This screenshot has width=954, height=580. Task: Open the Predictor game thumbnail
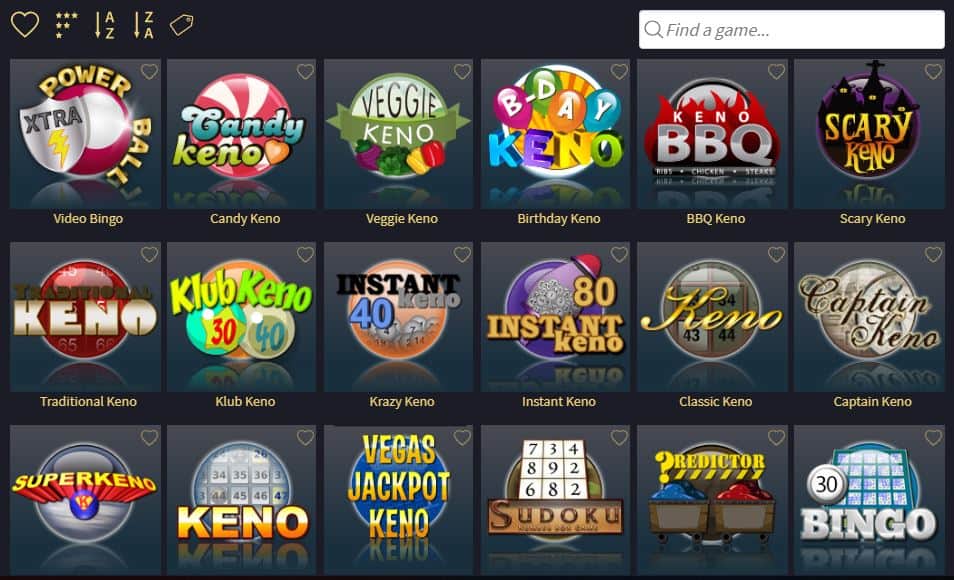coord(712,500)
